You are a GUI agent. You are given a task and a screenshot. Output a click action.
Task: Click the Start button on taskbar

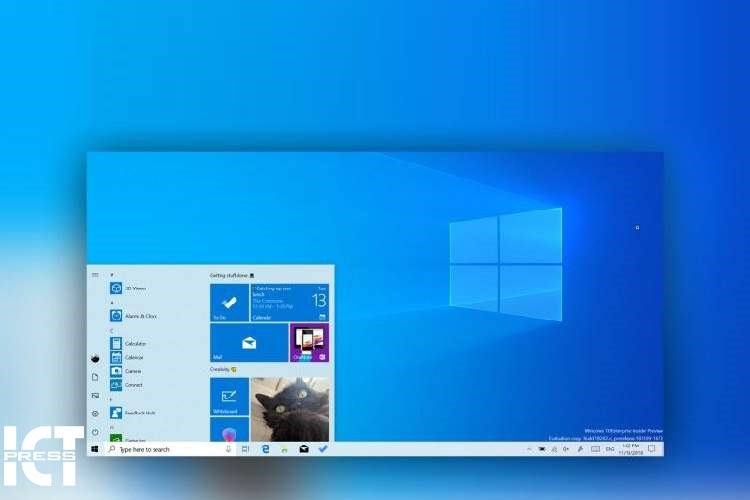pos(95,450)
